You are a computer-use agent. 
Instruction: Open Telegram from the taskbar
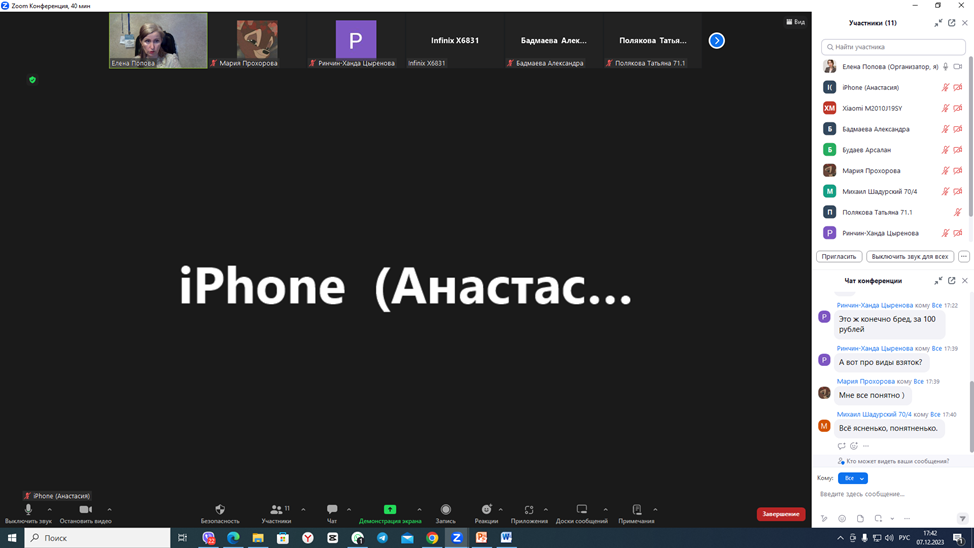[x=382, y=538]
